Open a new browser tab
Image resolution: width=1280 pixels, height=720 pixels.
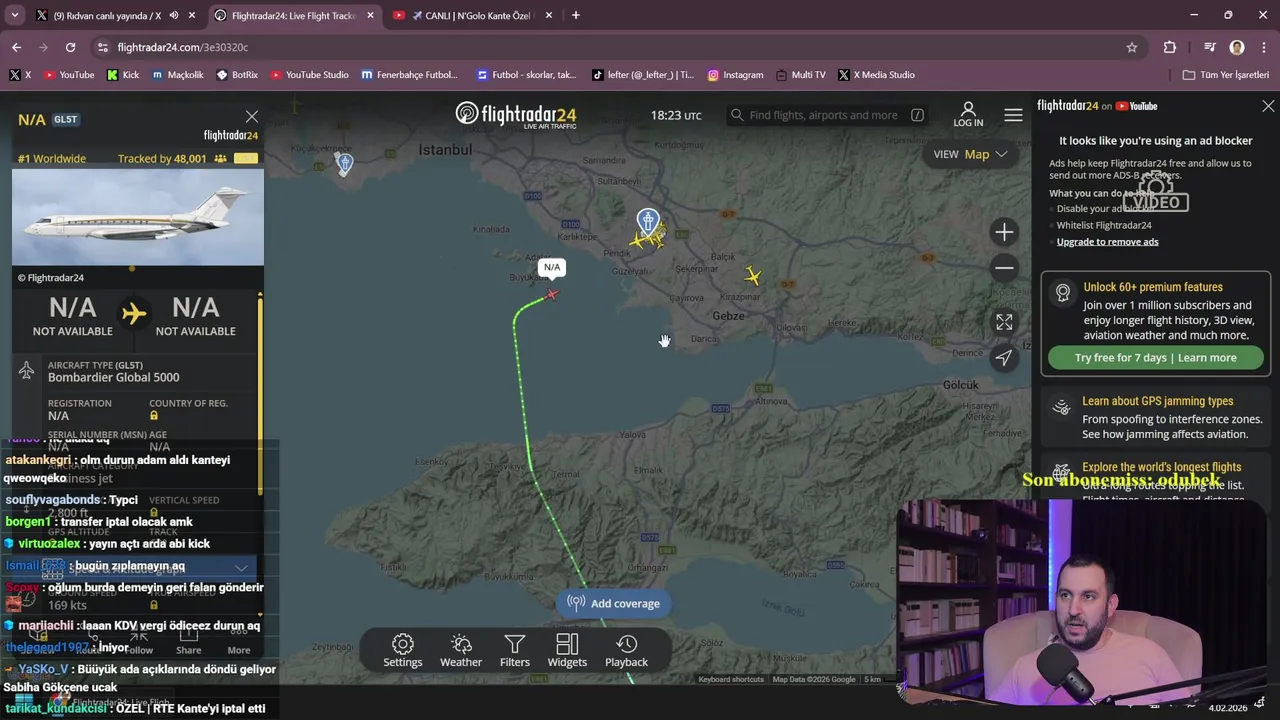coord(575,15)
